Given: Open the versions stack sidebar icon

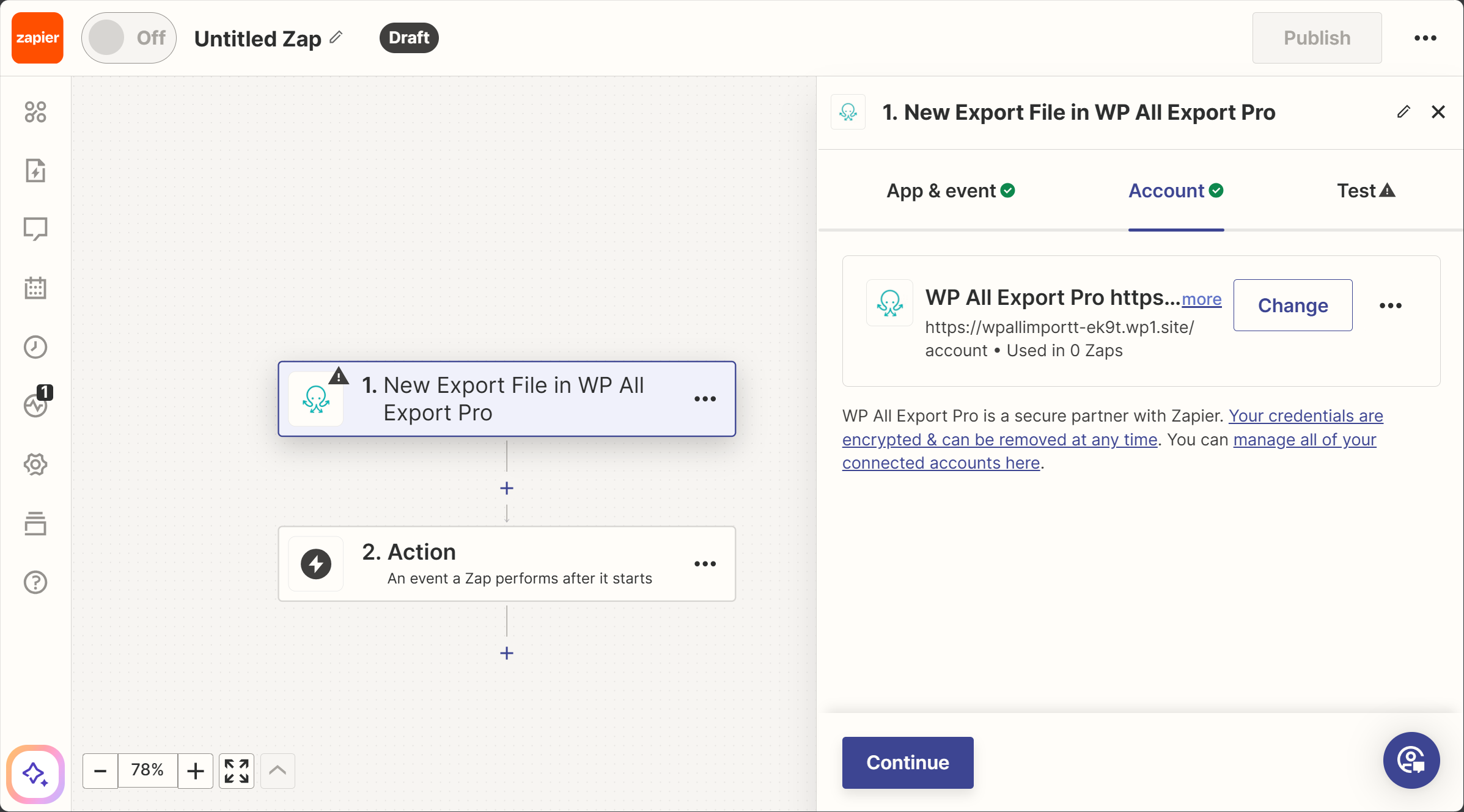Looking at the screenshot, I should (35, 524).
